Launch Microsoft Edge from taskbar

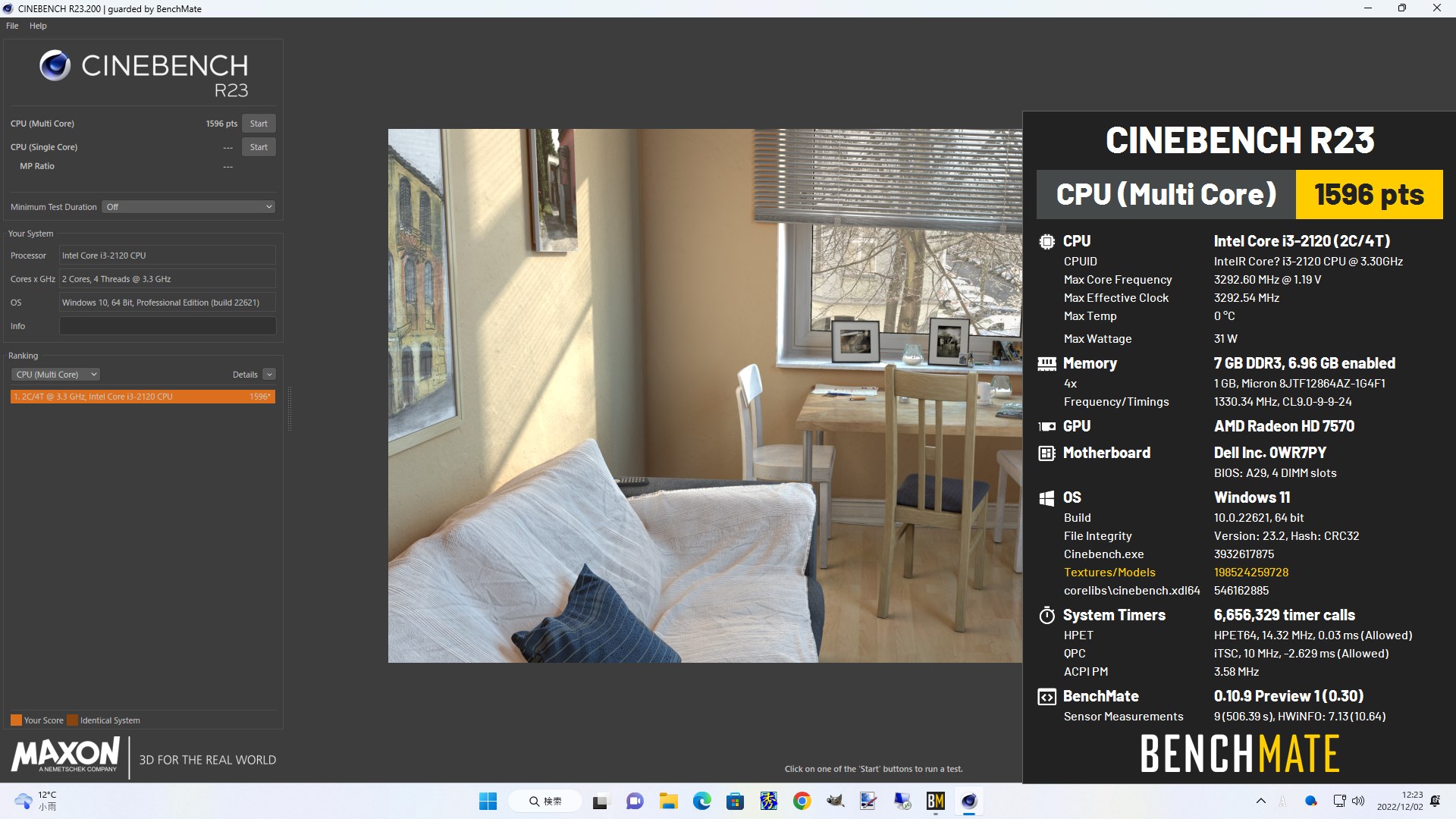tap(701, 801)
